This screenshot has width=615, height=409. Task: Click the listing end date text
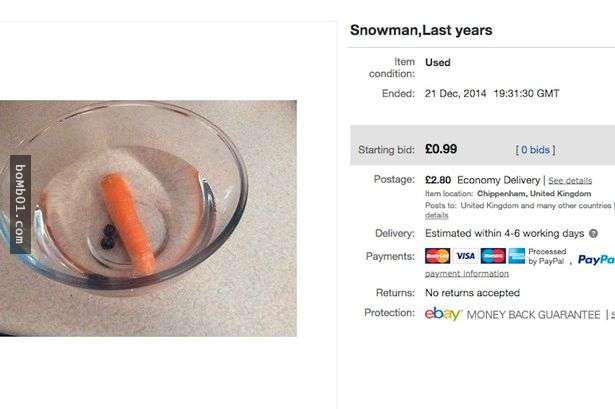pos(492,93)
